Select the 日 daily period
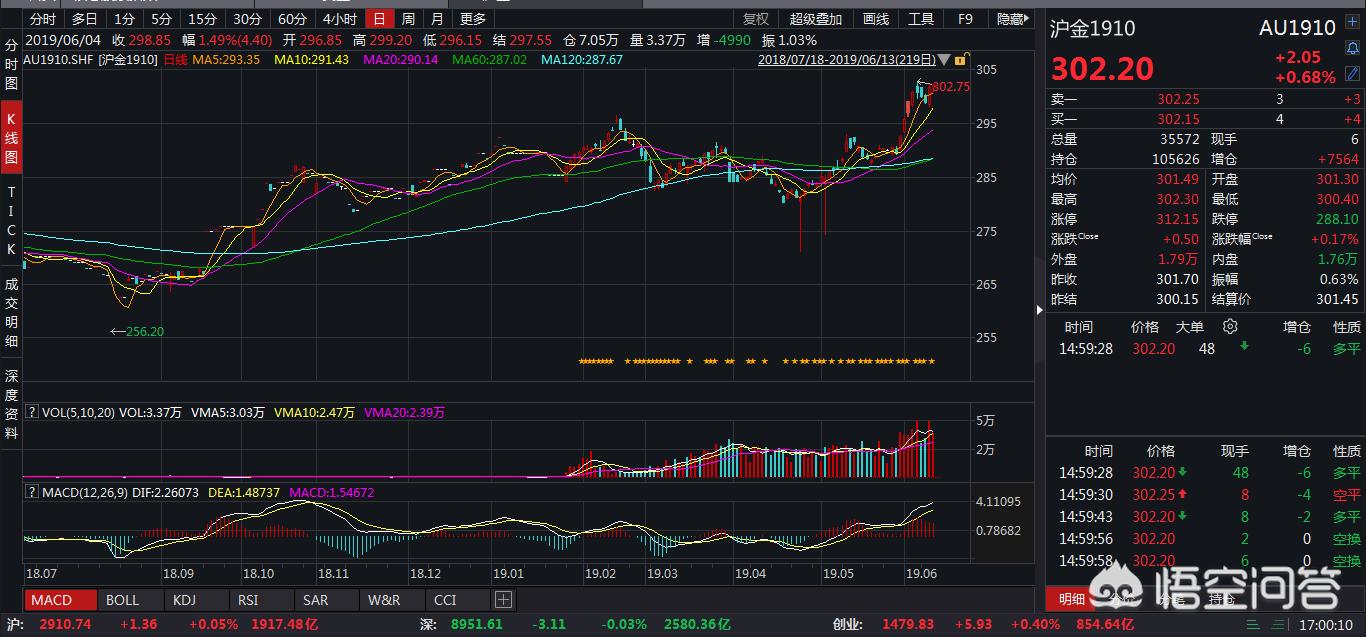 380,19
